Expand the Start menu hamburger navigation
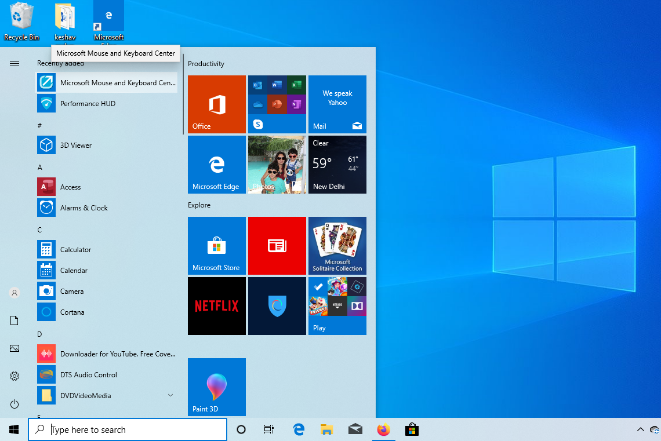The height and width of the screenshot is (441, 661). (x=14, y=63)
